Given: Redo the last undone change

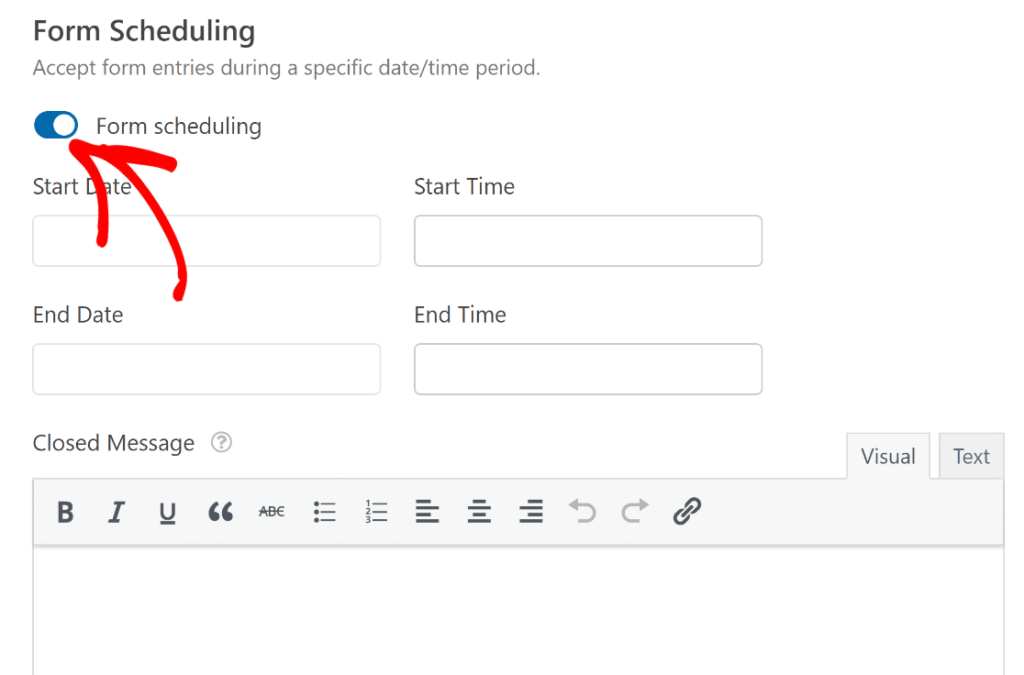Looking at the screenshot, I should coord(633,512).
